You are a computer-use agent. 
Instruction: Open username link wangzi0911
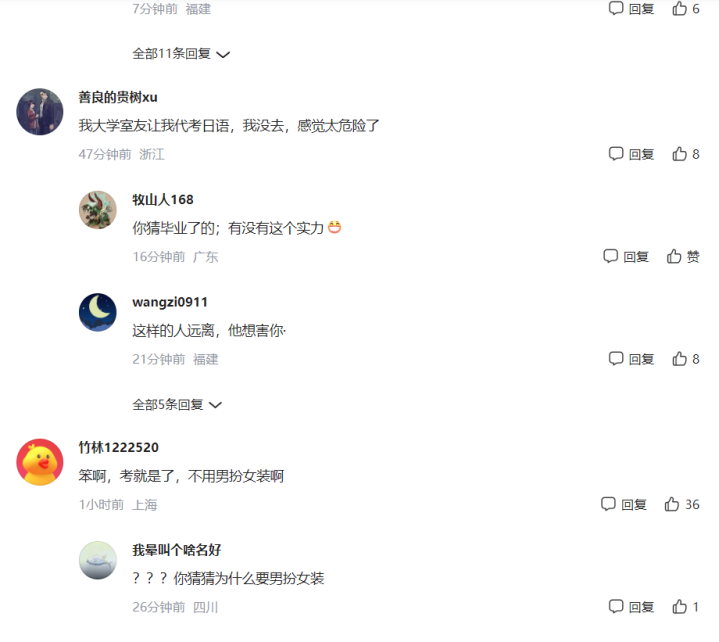point(170,302)
